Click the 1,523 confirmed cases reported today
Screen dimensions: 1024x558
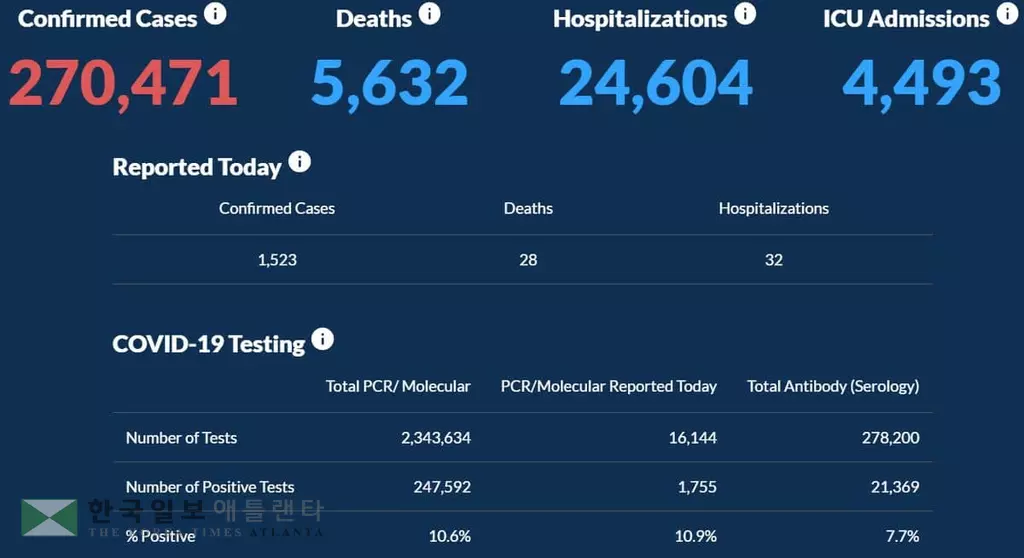[x=277, y=260]
